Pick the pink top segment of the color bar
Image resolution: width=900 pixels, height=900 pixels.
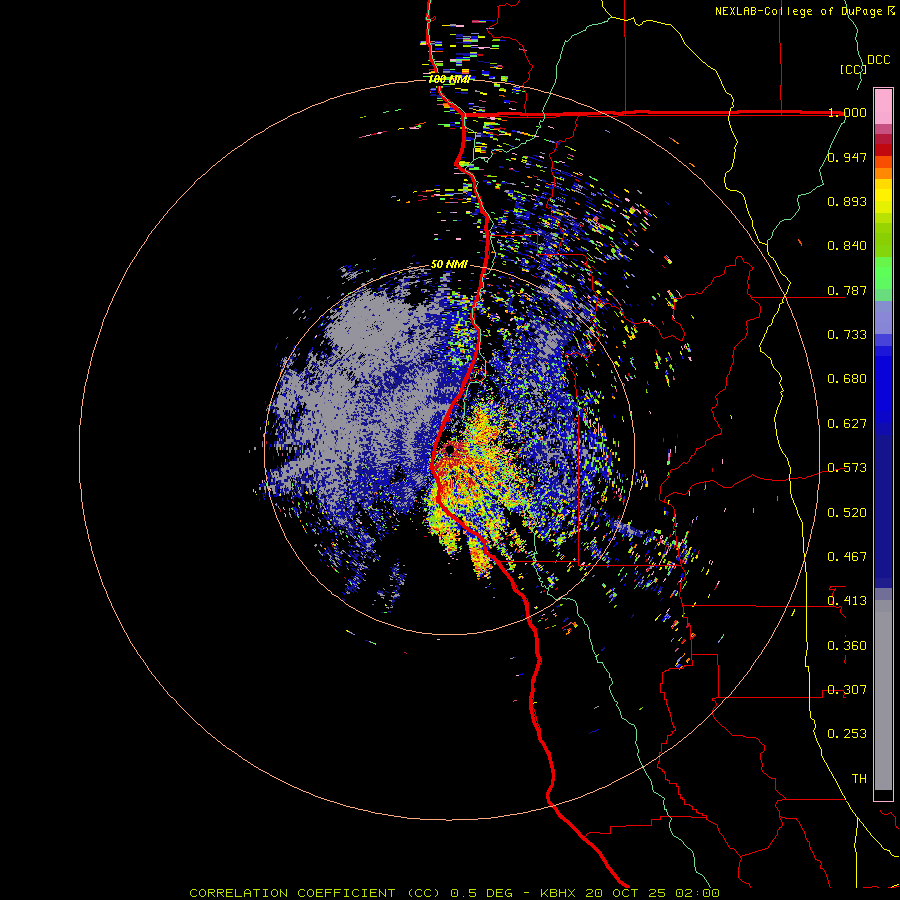pos(883,107)
